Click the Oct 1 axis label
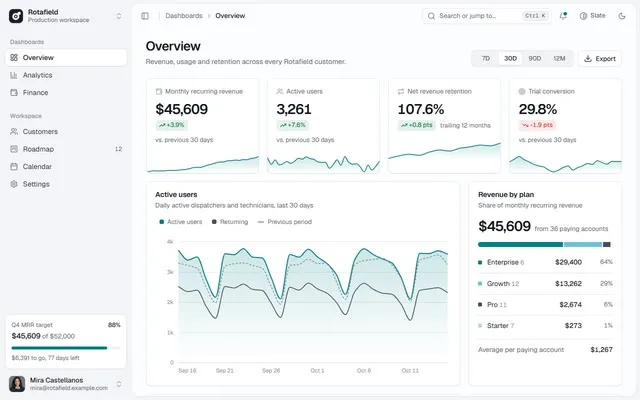 (317, 371)
